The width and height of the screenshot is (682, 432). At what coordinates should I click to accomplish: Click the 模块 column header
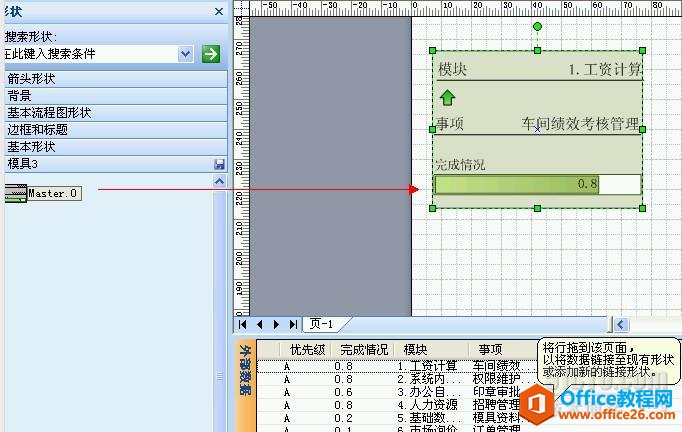pos(432,349)
